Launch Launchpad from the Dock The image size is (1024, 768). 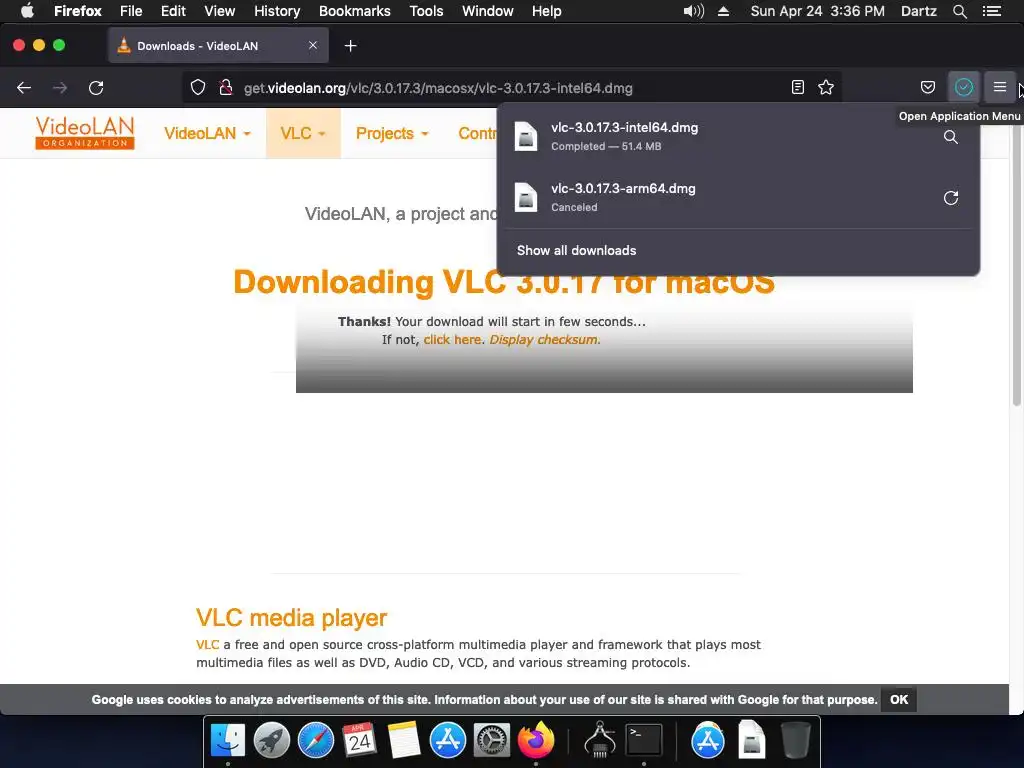(x=272, y=740)
